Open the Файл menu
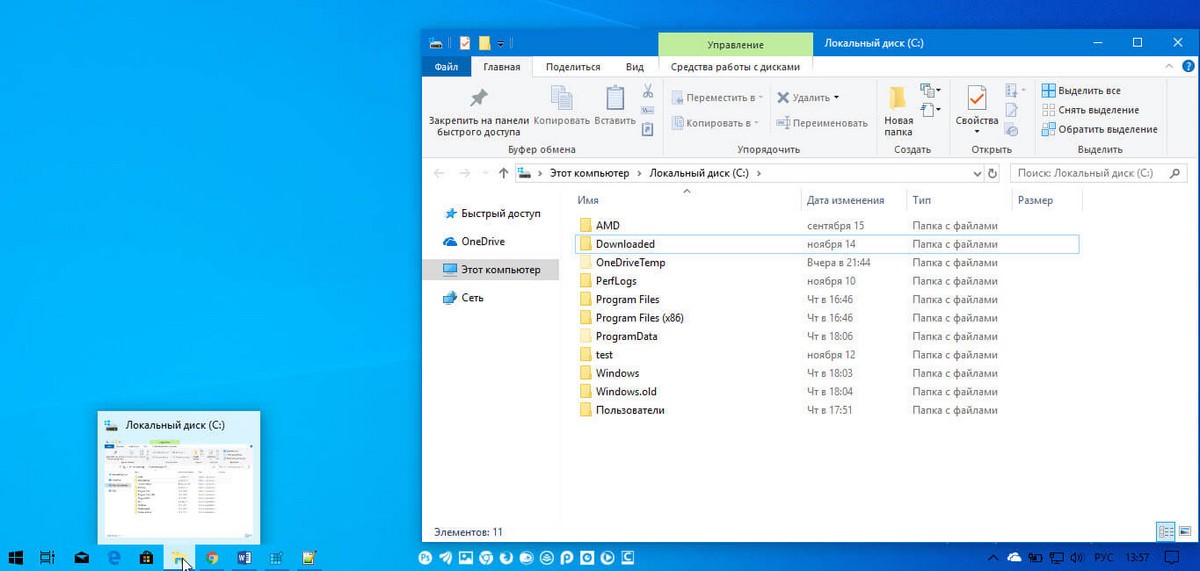The width and height of the screenshot is (1200, 571). [447, 67]
